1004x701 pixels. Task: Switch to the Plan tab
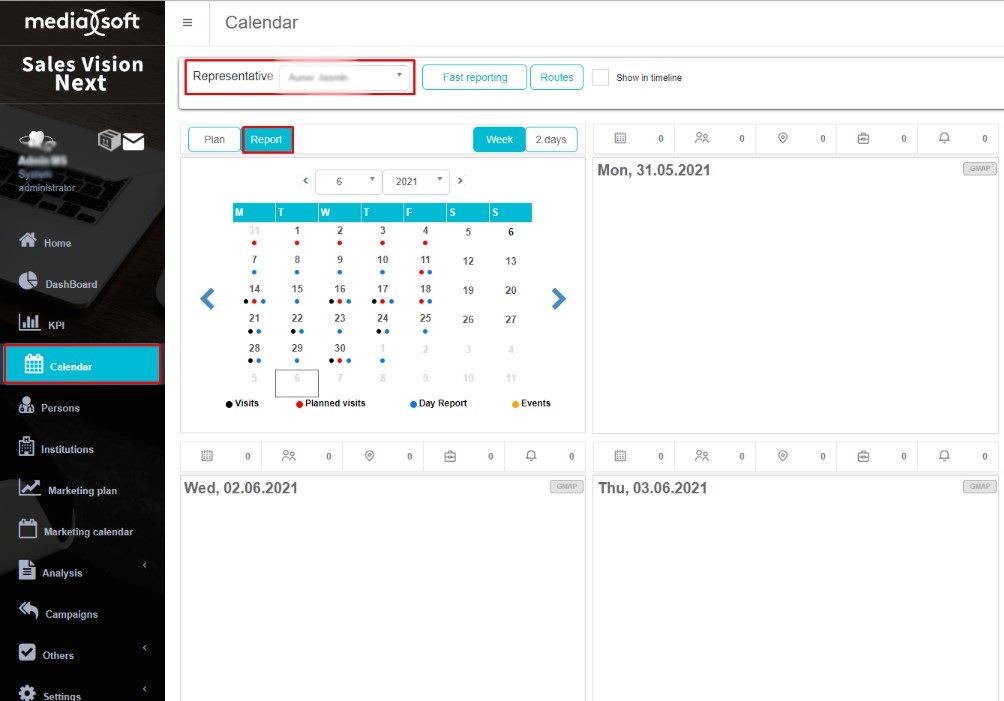click(214, 139)
